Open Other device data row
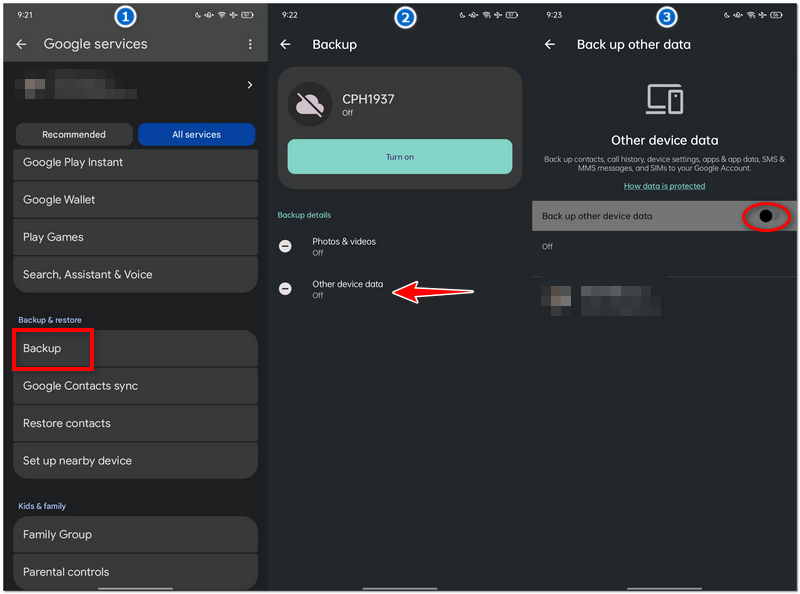Image resolution: width=800 pixels, height=594 pixels. [x=400, y=289]
